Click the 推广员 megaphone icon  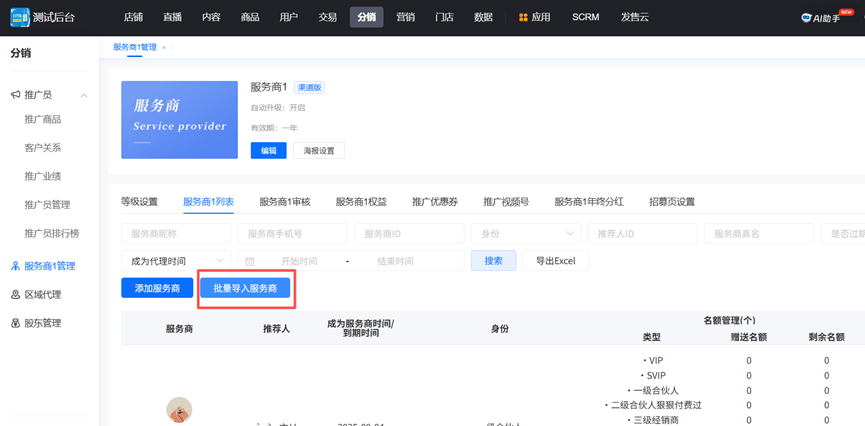coord(15,95)
